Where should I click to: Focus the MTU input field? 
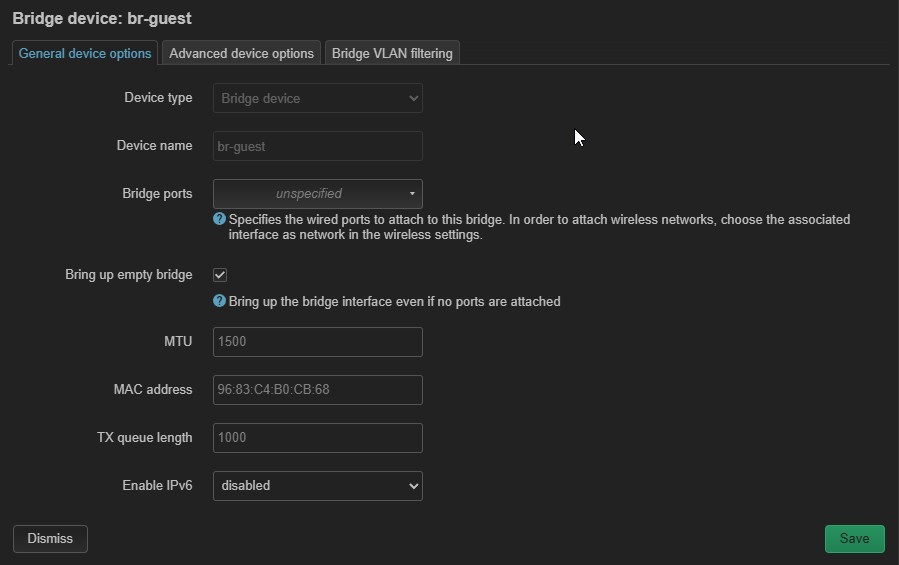tap(318, 342)
